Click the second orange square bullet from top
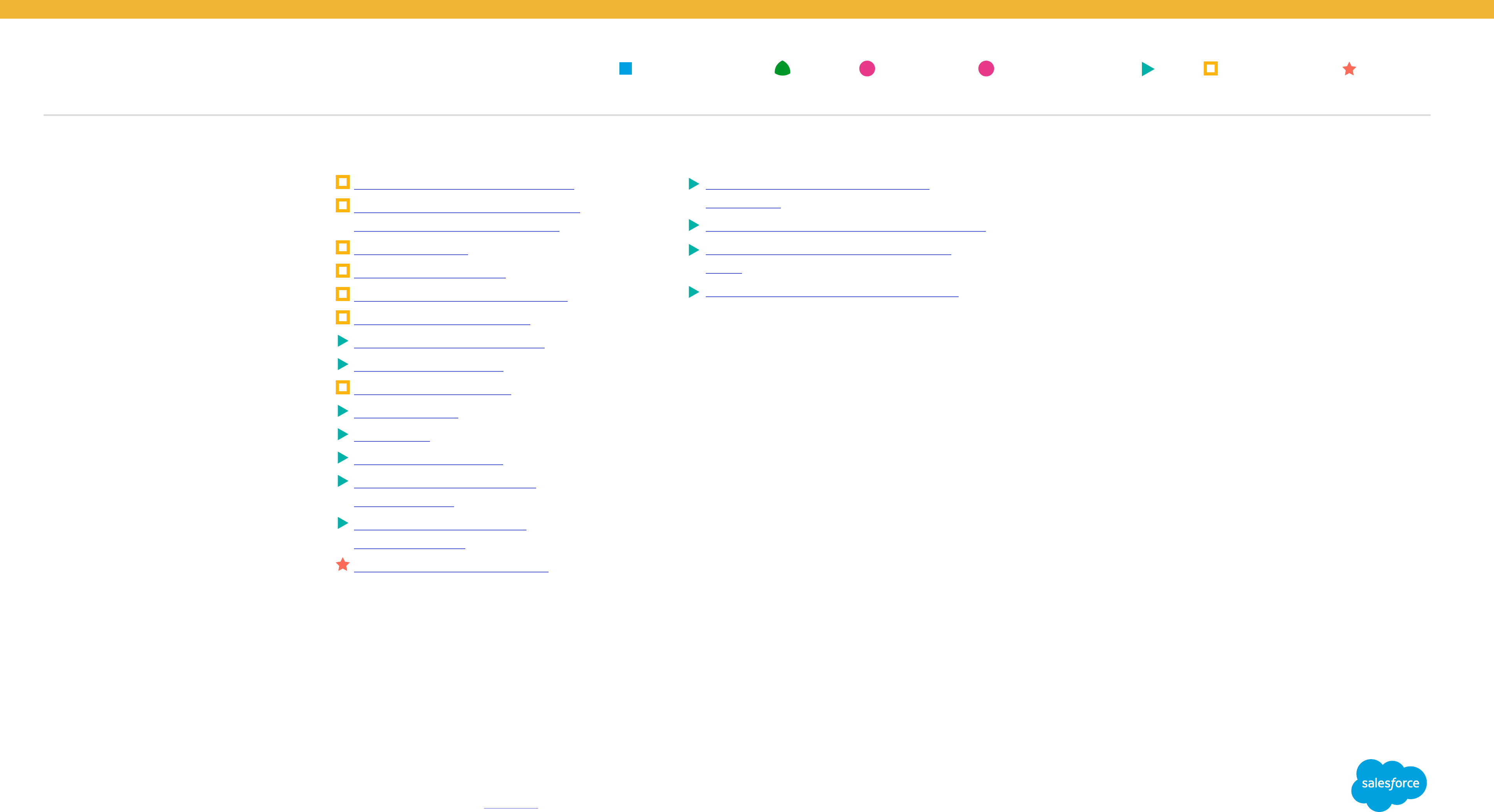Image resolution: width=1494 pixels, height=812 pixels. pyautogui.click(x=343, y=205)
